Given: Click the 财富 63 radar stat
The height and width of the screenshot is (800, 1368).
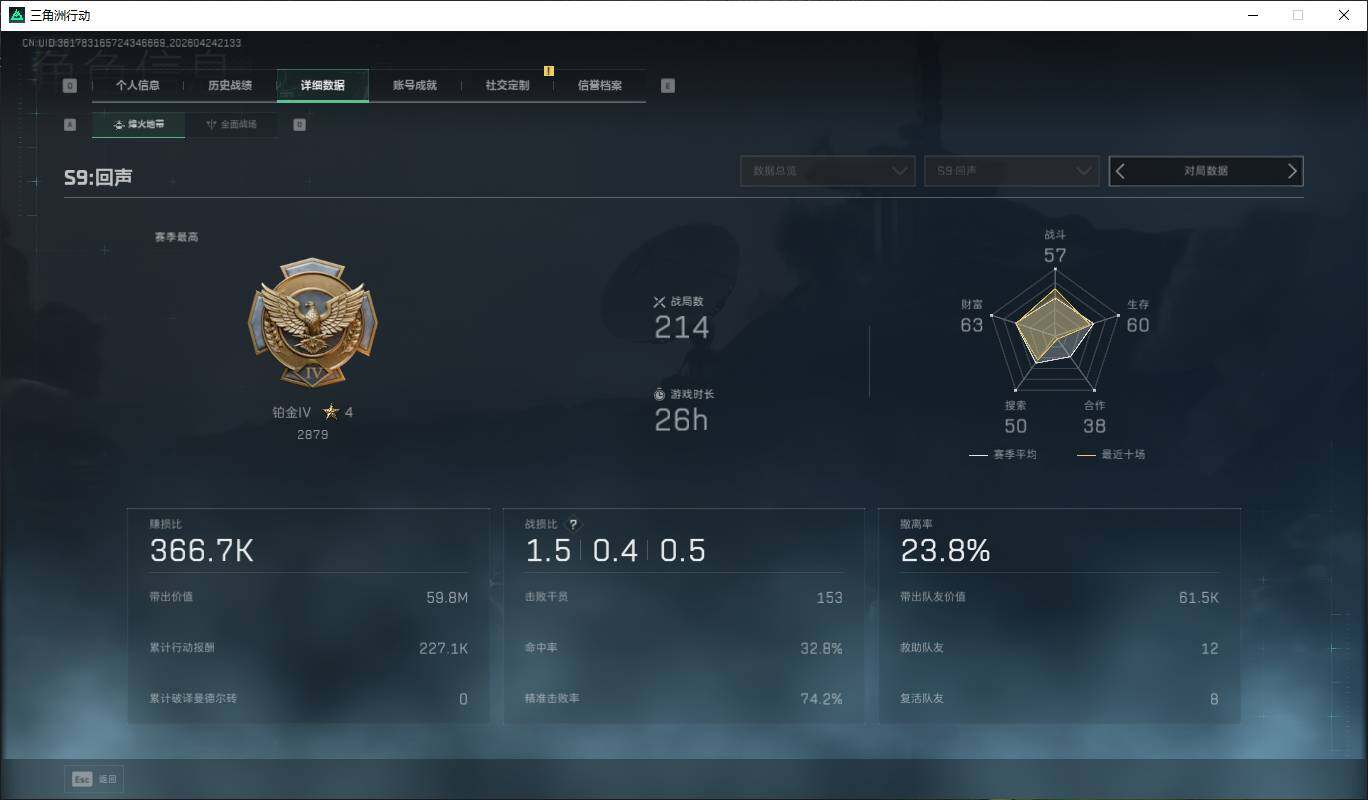Looking at the screenshot, I should pos(972,316).
